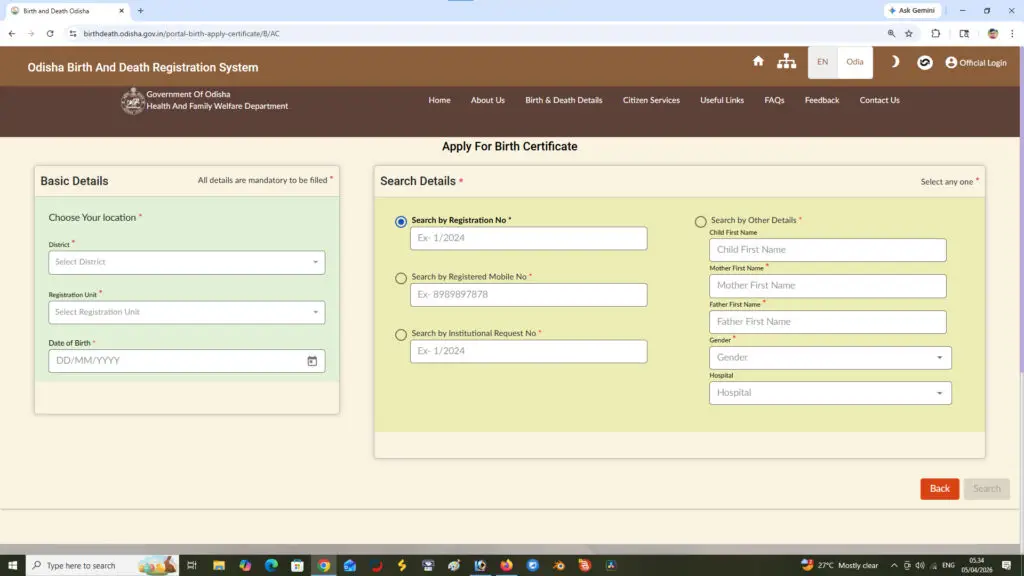Open the Citizen Services menu
Image resolution: width=1024 pixels, height=576 pixels.
click(x=651, y=100)
